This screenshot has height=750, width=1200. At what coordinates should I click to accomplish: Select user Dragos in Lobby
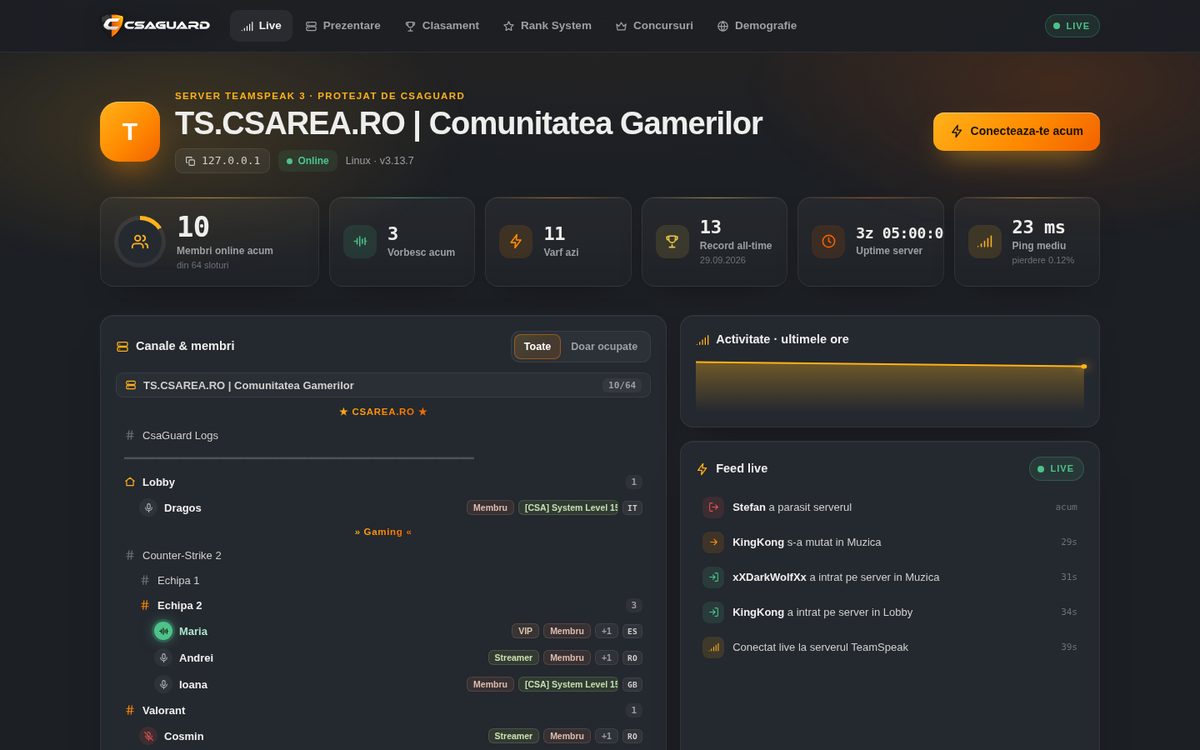point(383,508)
